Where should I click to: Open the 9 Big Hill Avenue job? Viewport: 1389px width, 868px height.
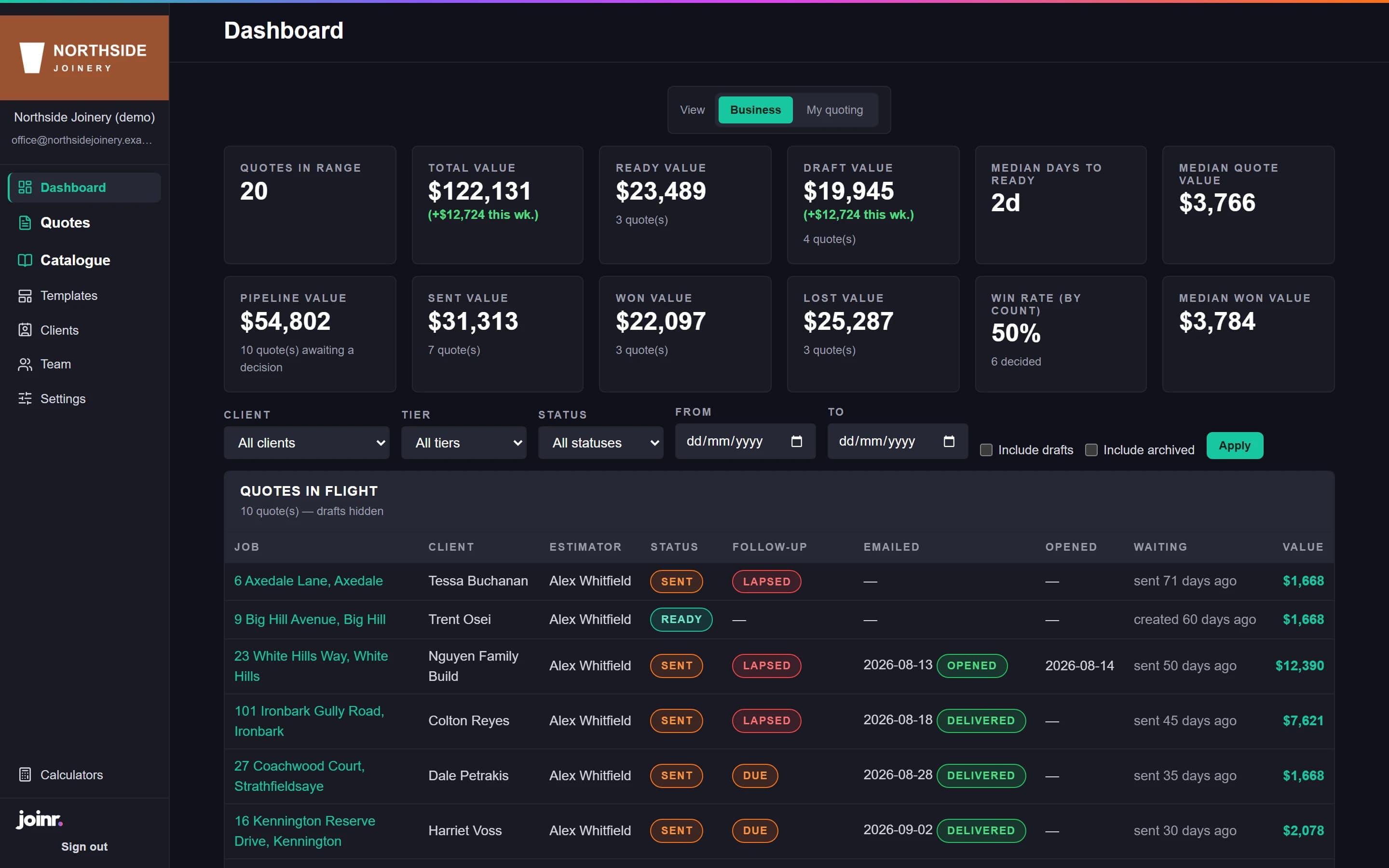click(x=310, y=620)
